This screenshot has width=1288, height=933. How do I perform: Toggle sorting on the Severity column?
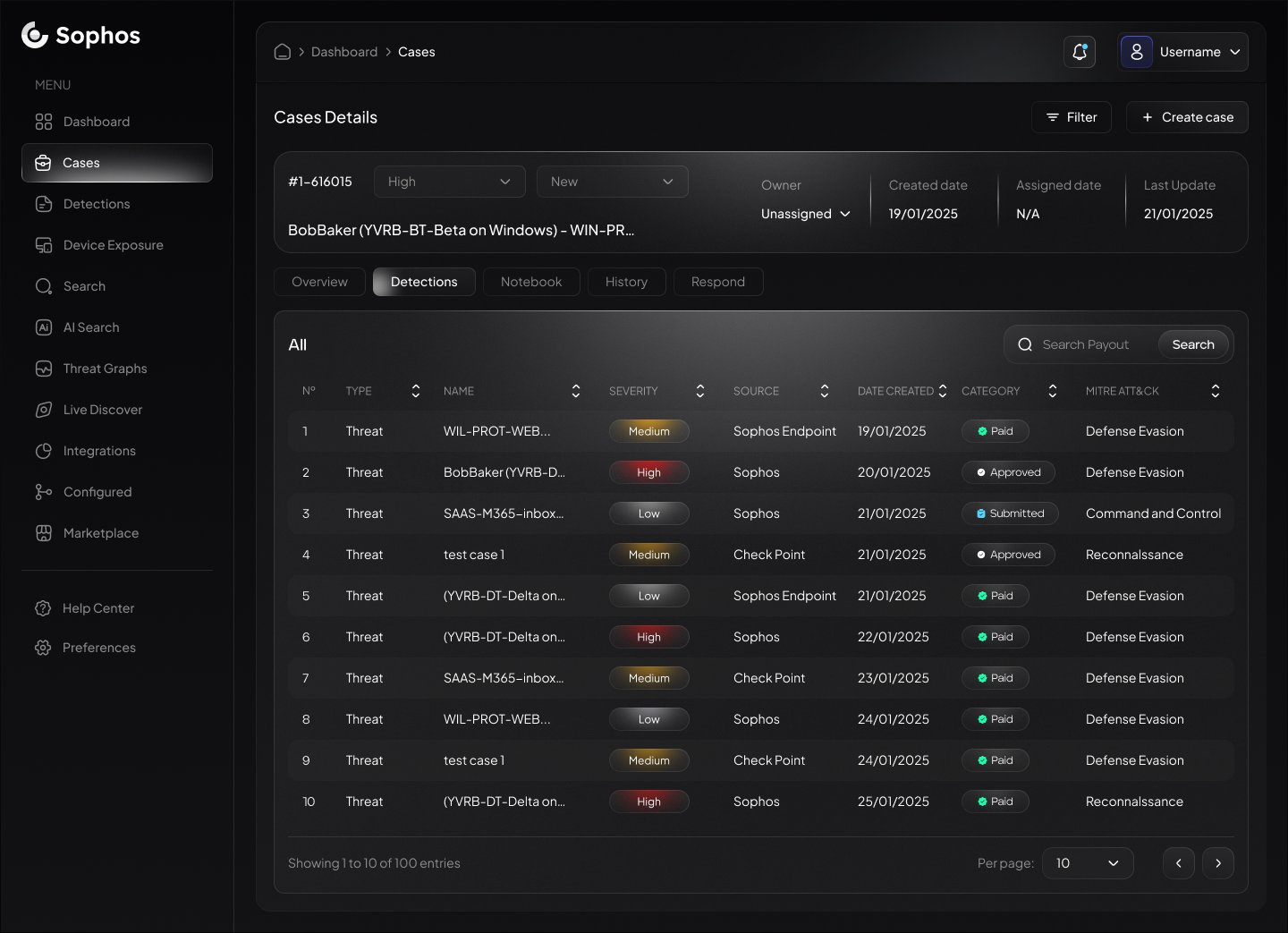(700, 391)
